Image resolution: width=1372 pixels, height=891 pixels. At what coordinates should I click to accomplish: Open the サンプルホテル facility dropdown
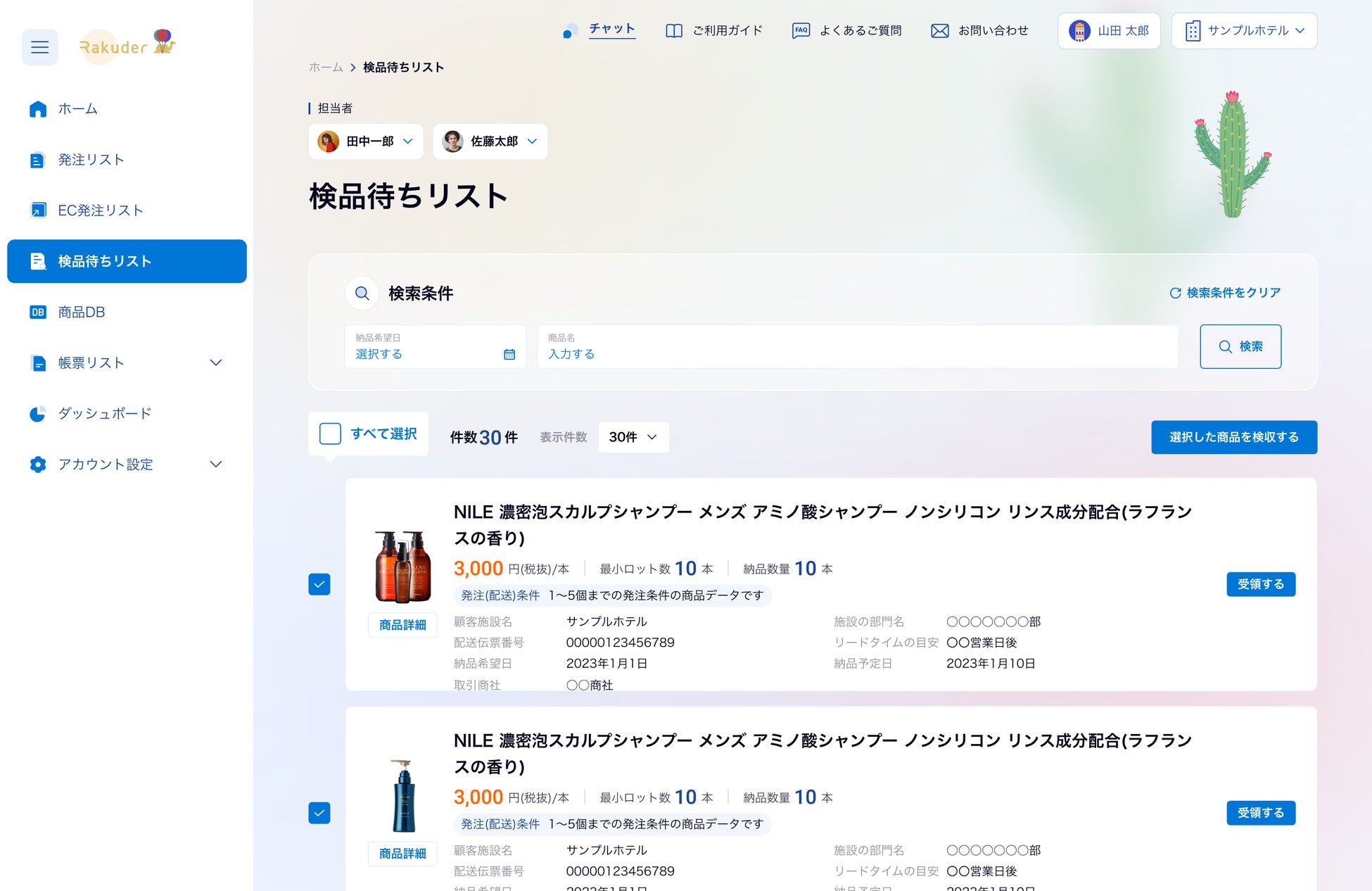pyautogui.click(x=1244, y=31)
